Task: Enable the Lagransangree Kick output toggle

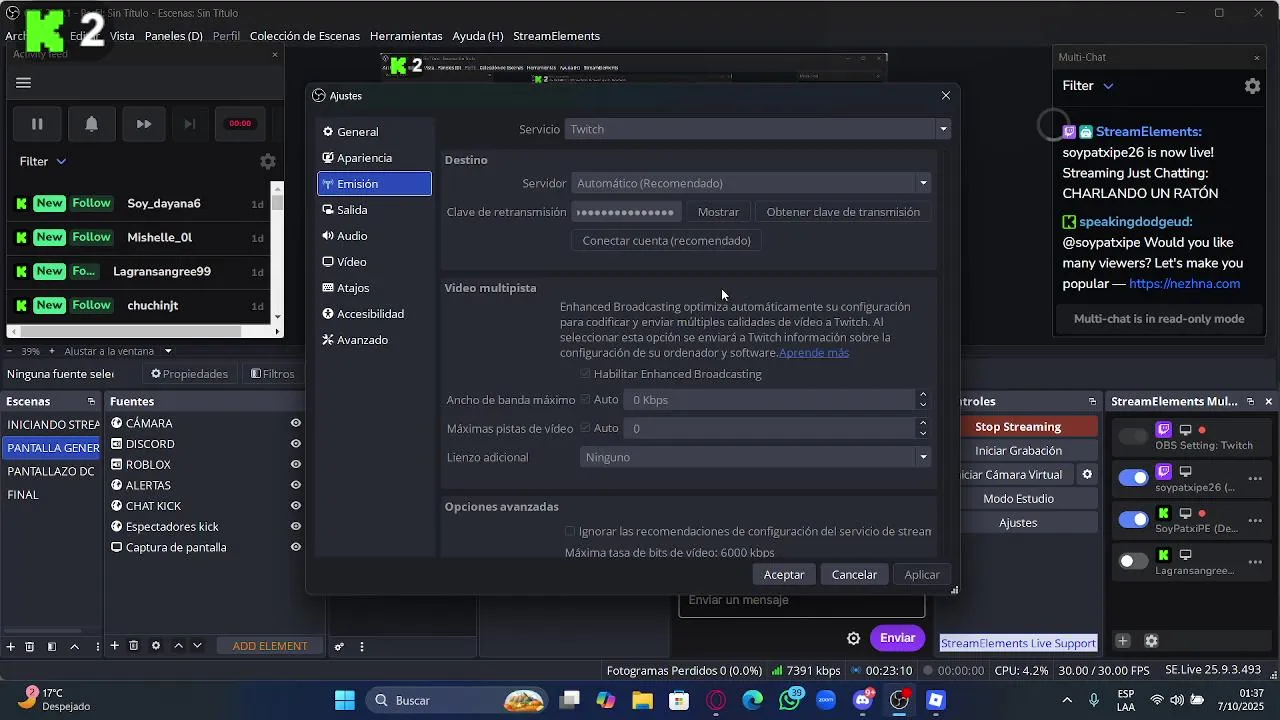Action: click(1133, 561)
